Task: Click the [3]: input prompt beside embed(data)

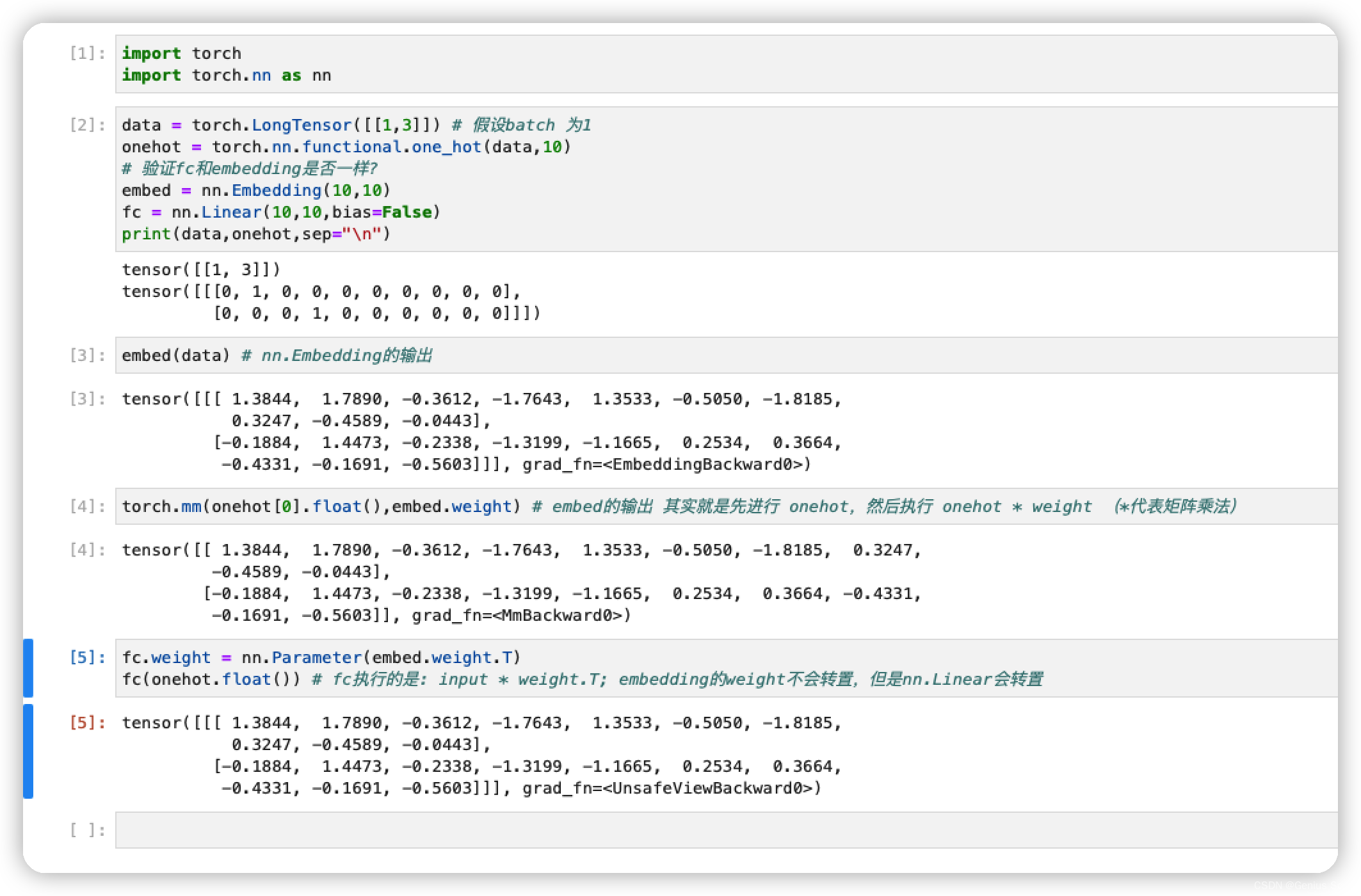Action: coord(87,355)
